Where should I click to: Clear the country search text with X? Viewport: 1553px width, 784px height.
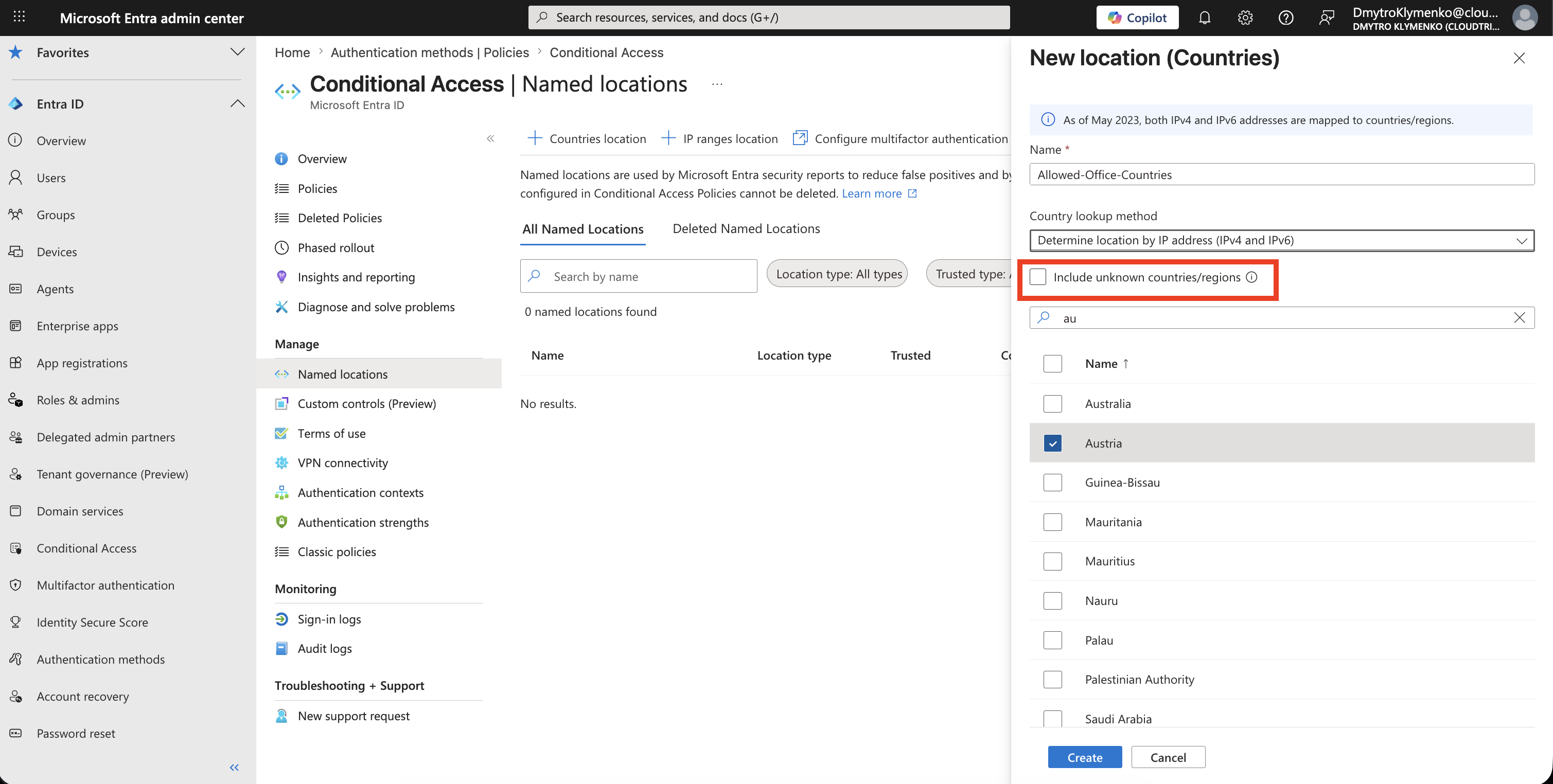coord(1519,317)
